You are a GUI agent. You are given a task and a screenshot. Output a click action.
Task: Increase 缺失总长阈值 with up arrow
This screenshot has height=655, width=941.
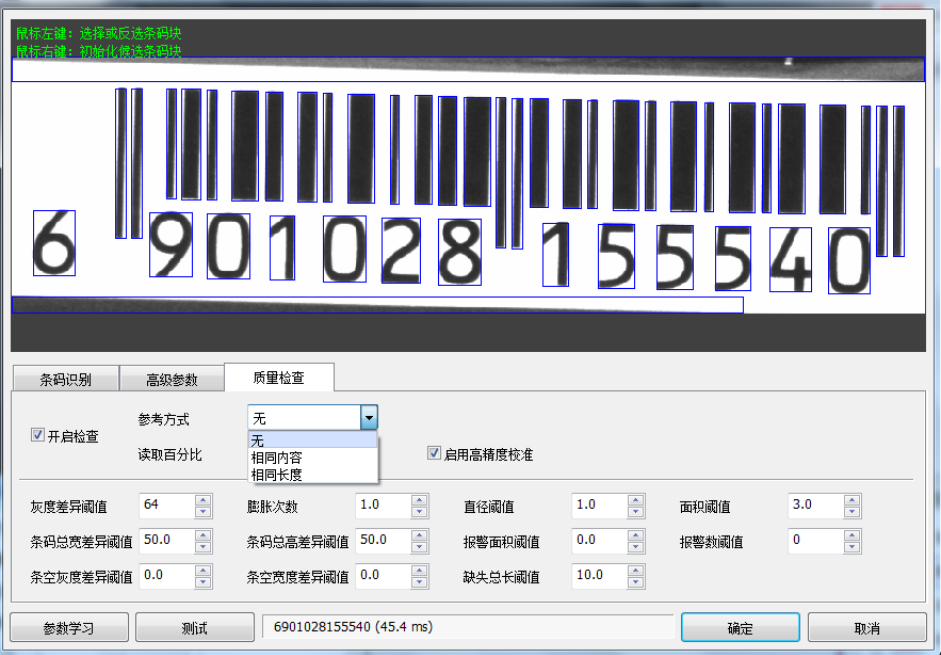tap(636, 571)
